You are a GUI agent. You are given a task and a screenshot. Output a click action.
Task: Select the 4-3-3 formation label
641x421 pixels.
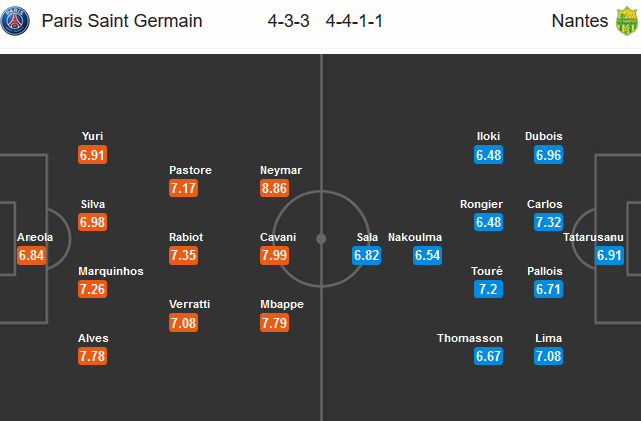point(288,21)
